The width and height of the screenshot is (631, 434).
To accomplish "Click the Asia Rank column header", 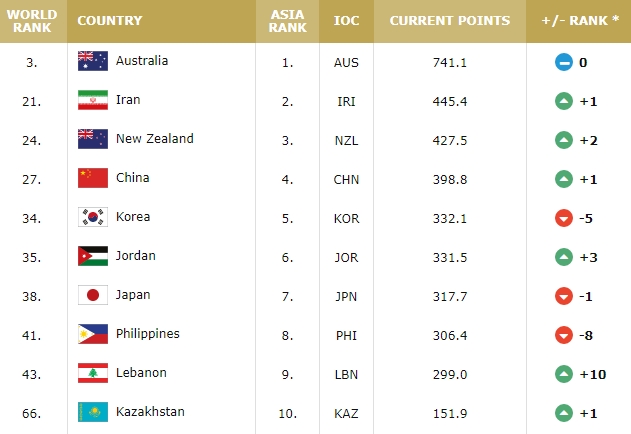I will (287, 21).
